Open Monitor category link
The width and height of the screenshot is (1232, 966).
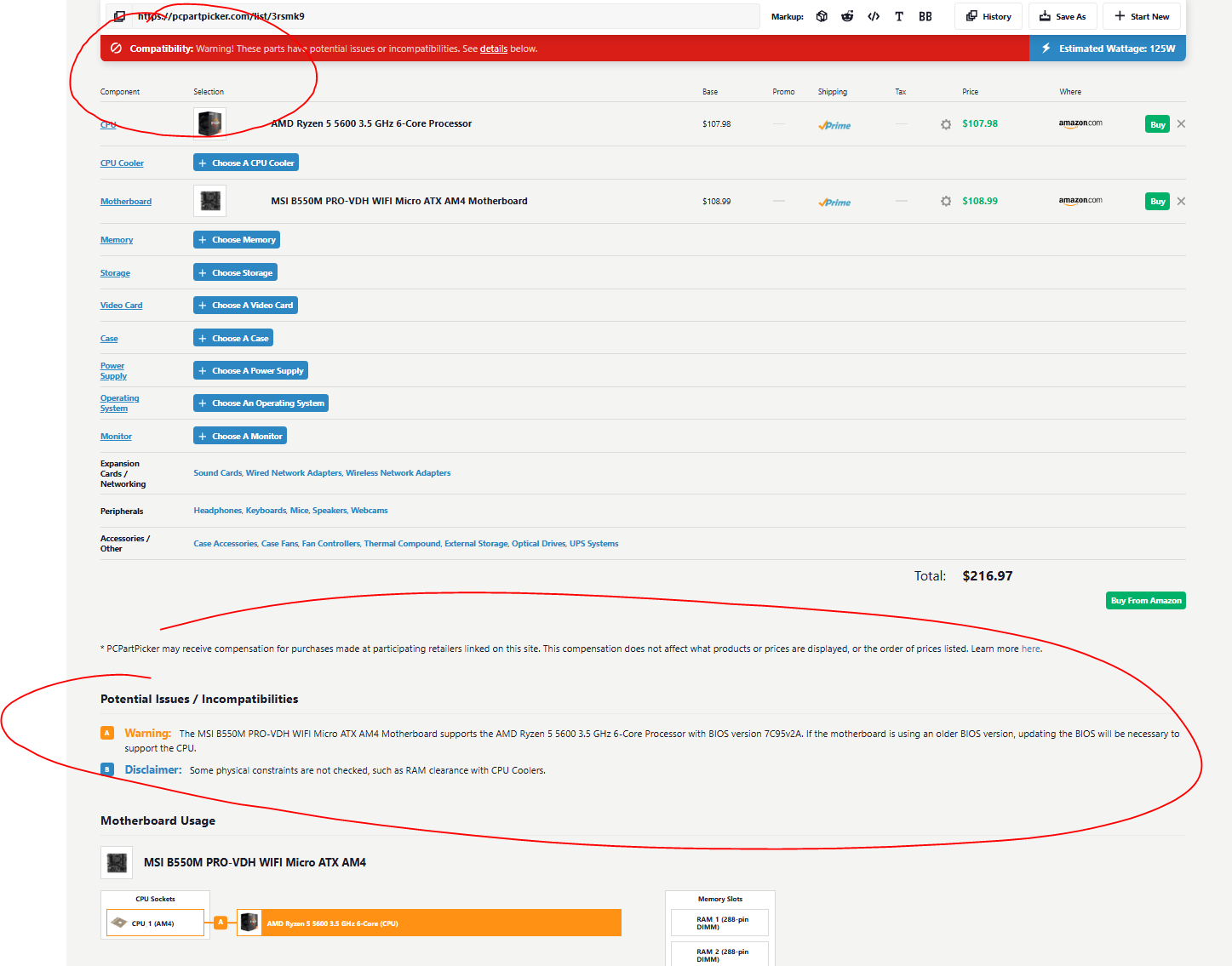(x=116, y=437)
